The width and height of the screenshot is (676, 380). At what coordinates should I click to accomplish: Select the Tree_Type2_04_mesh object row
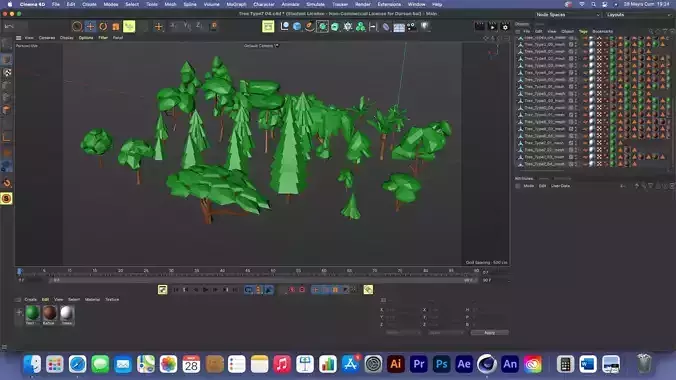click(x=544, y=164)
